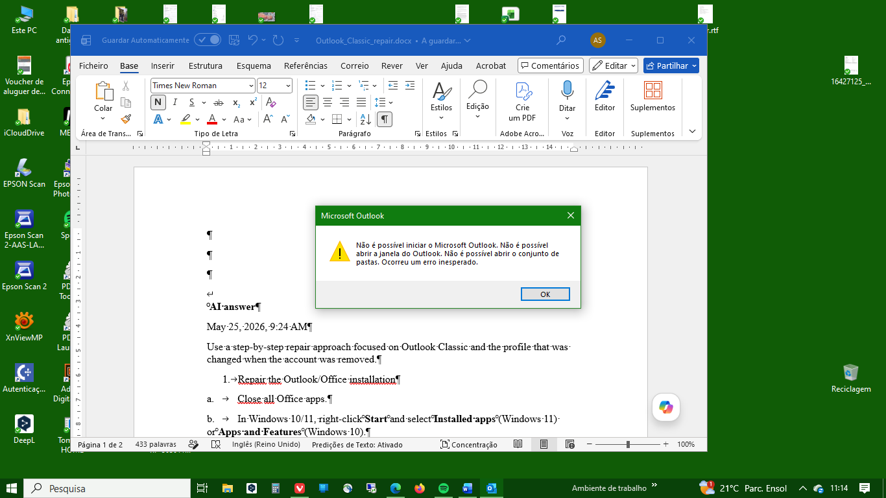Open Suplementos add-ins

pyautogui.click(x=653, y=96)
